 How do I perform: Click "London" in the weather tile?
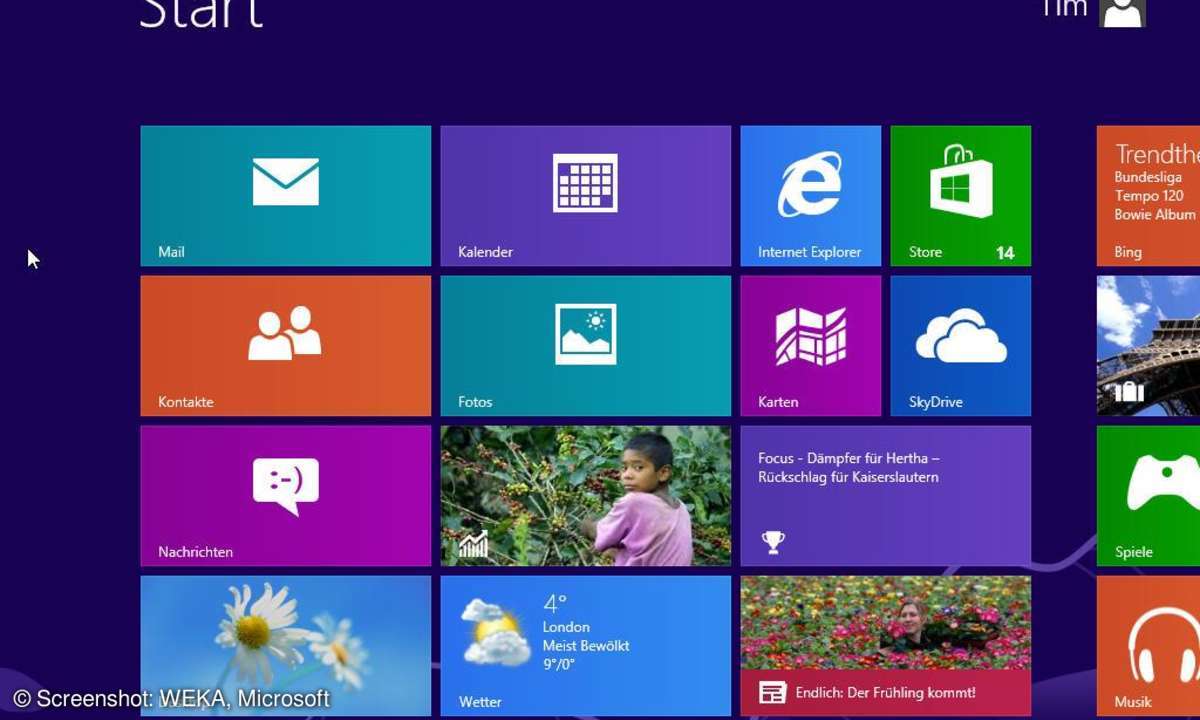click(x=566, y=627)
